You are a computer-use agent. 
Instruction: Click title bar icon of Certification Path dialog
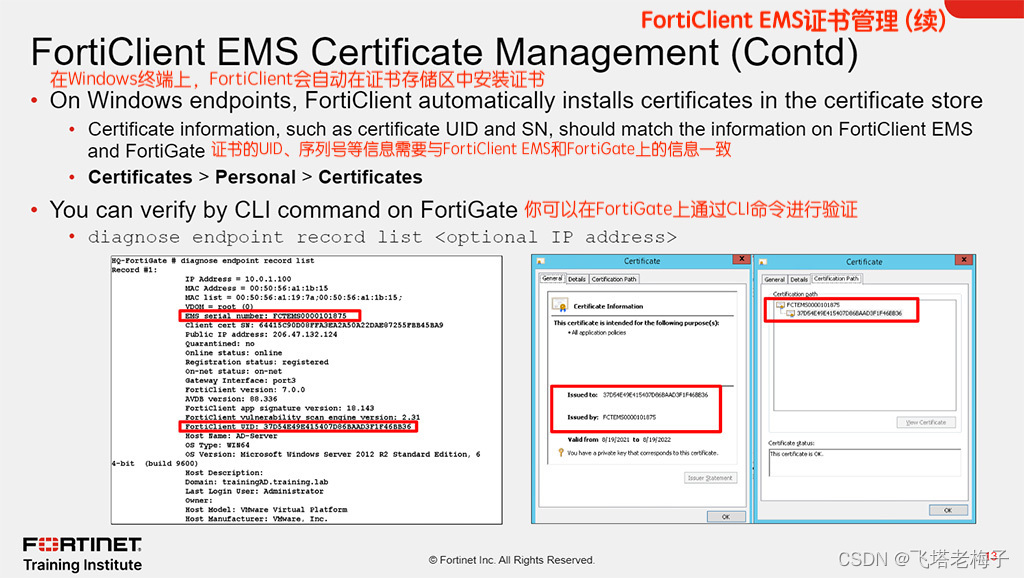click(x=762, y=262)
